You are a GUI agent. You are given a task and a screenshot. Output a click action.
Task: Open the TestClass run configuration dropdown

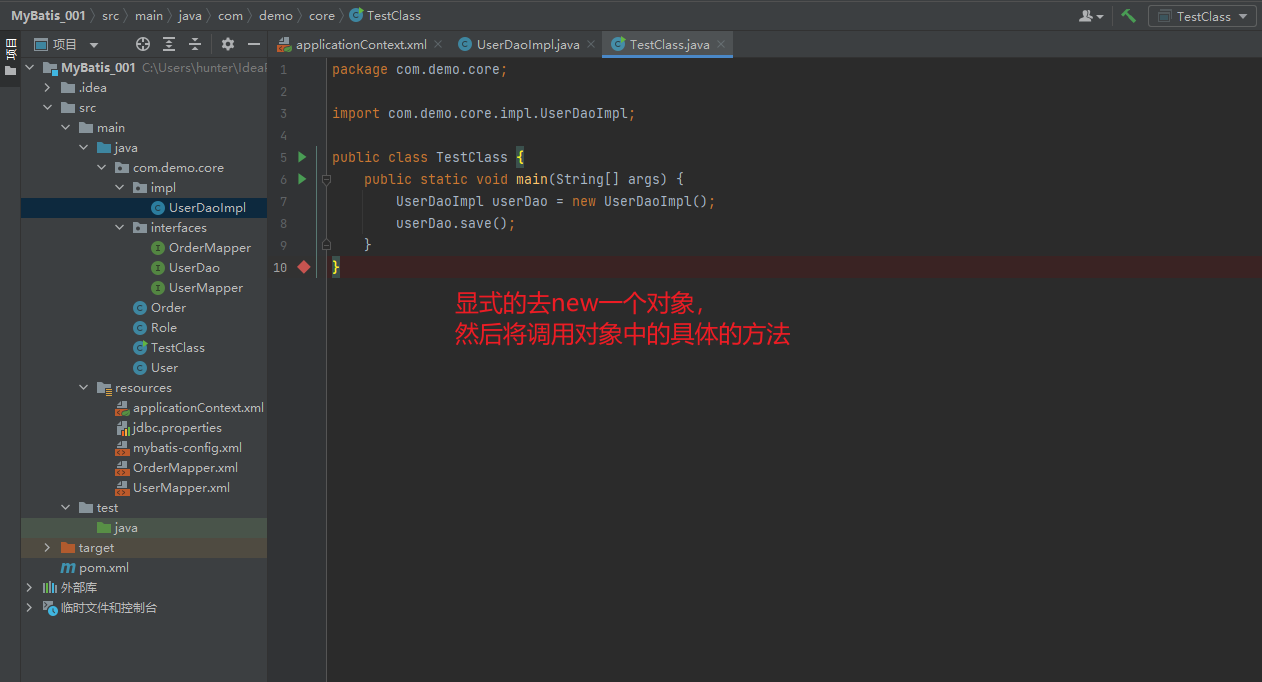pyautogui.click(x=1202, y=16)
